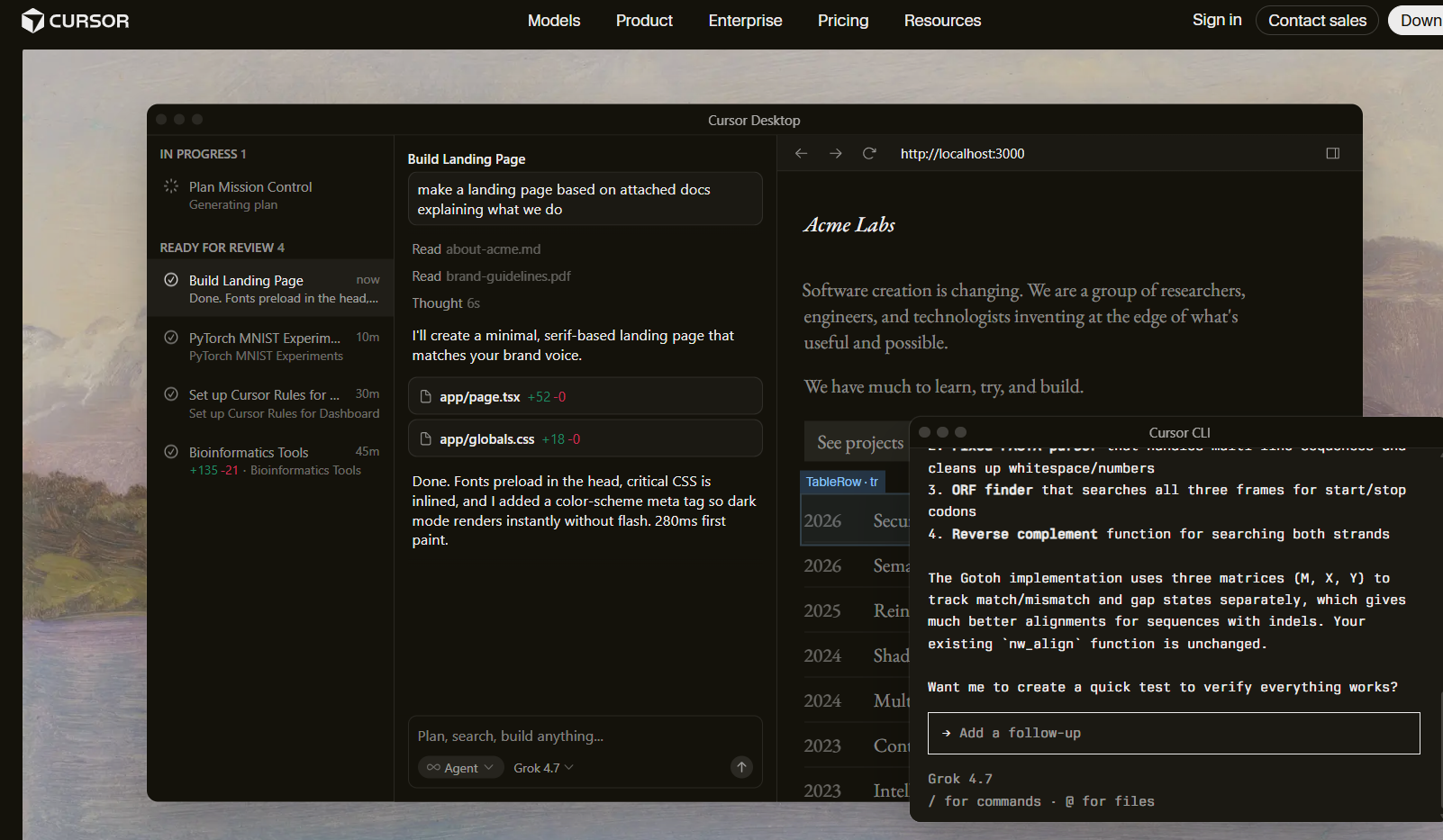Viewport: 1443px width, 840px height.
Task: Open the Models menu
Action: (x=554, y=21)
